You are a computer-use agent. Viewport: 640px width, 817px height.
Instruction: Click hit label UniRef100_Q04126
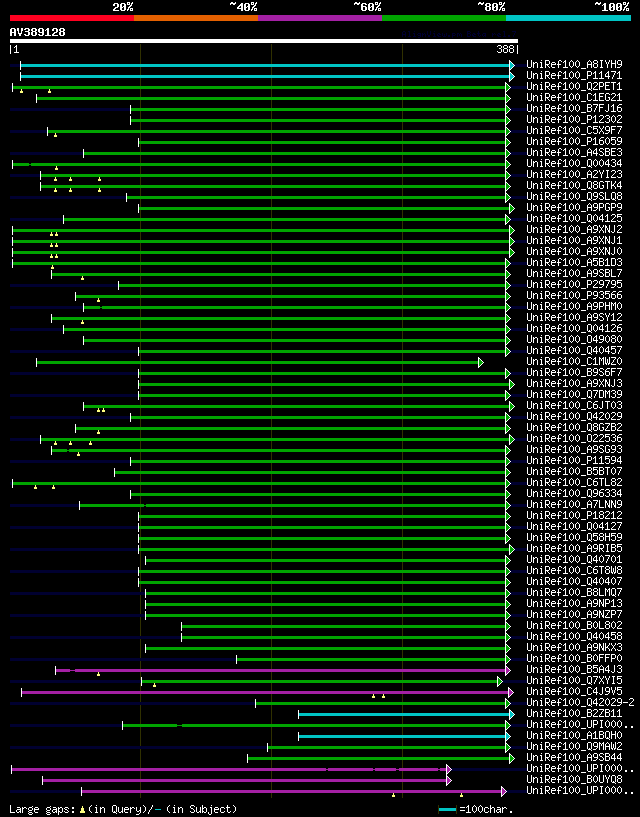574,328
